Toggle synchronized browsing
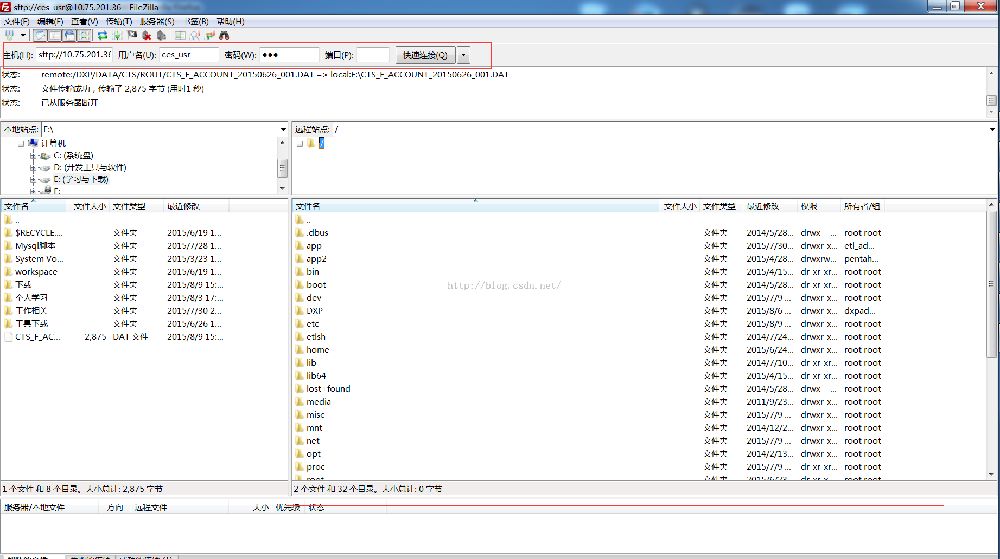Viewport: 1000px width, 559px height. (x=210, y=35)
